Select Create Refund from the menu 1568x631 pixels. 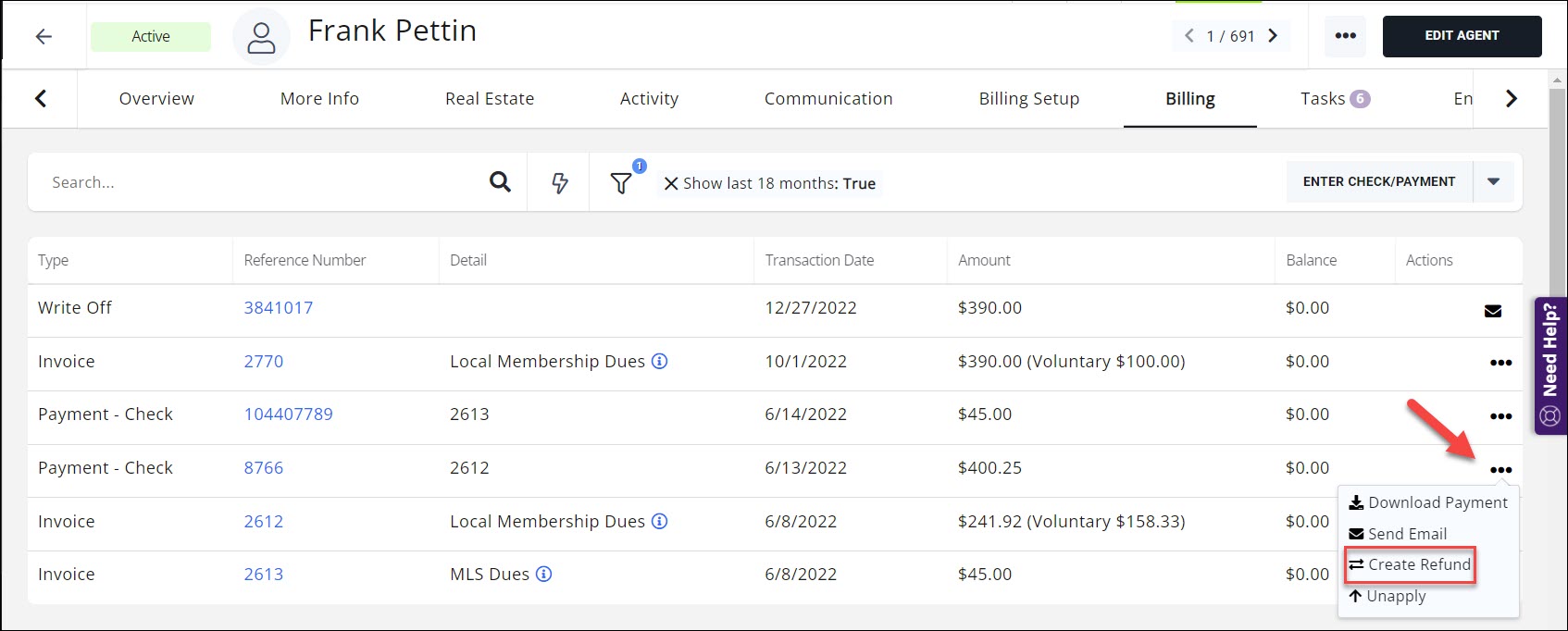coord(1410,564)
